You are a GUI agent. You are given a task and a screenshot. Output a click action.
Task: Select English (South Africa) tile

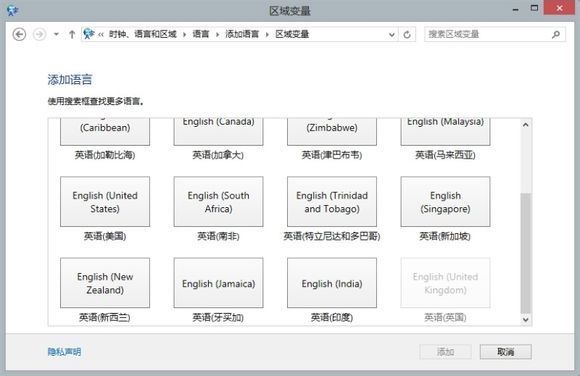click(x=219, y=202)
